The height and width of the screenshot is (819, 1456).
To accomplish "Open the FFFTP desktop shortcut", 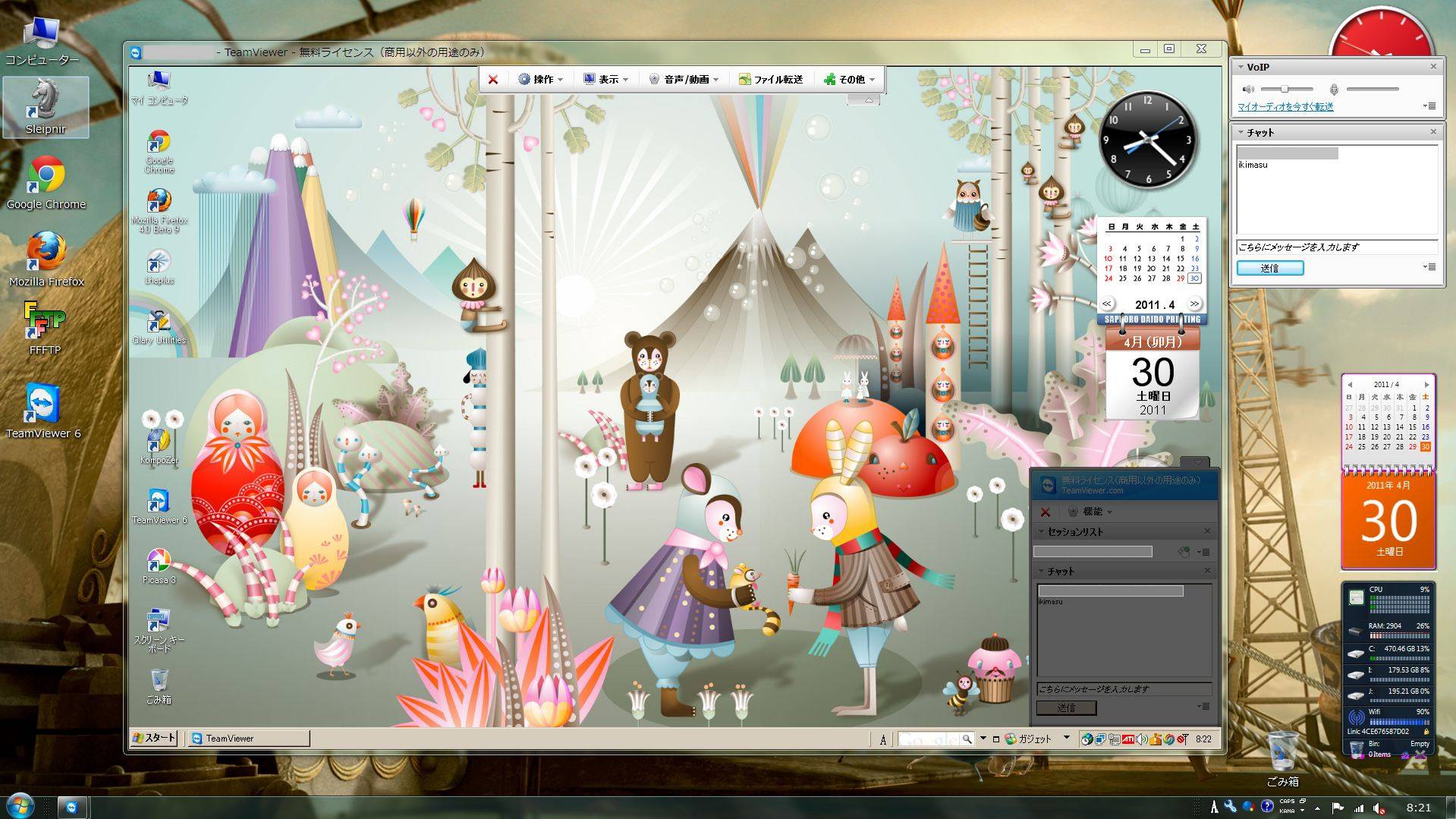I will [x=45, y=329].
